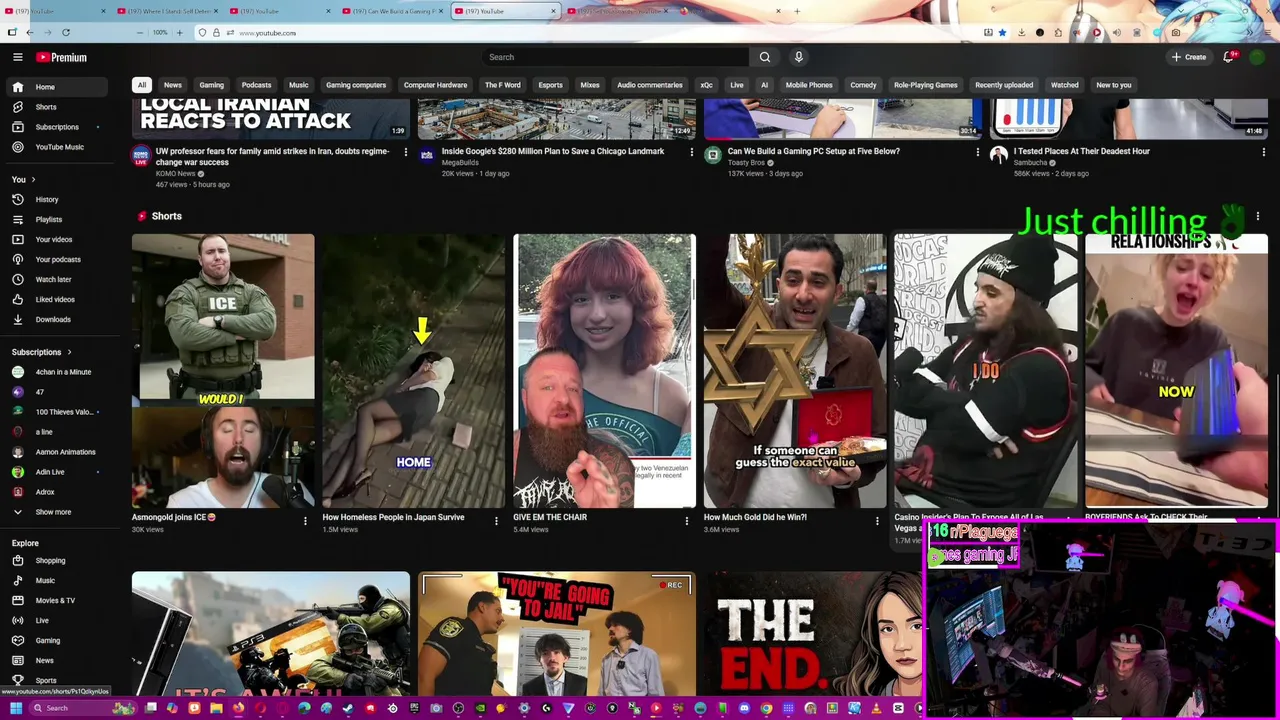Play YOU'RE GOING TO JAIL video thumbnail
The image size is (1280, 720).
556,633
